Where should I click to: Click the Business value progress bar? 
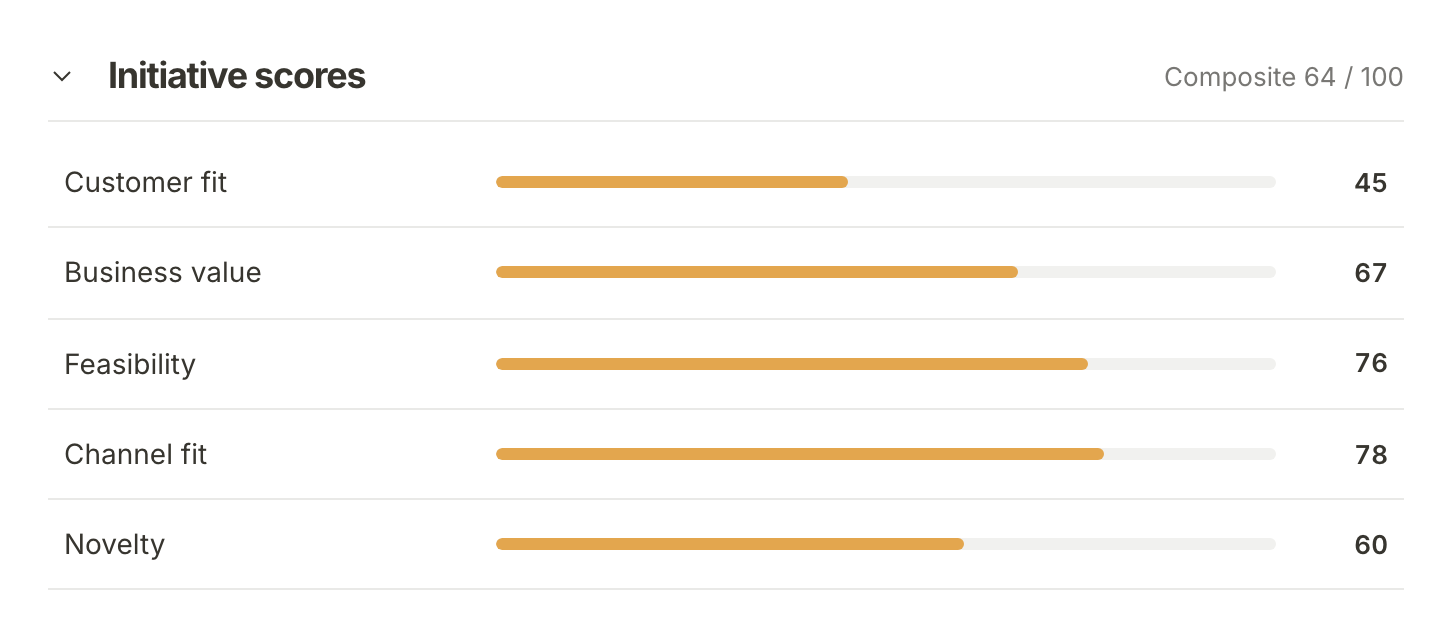coord(886,272)
